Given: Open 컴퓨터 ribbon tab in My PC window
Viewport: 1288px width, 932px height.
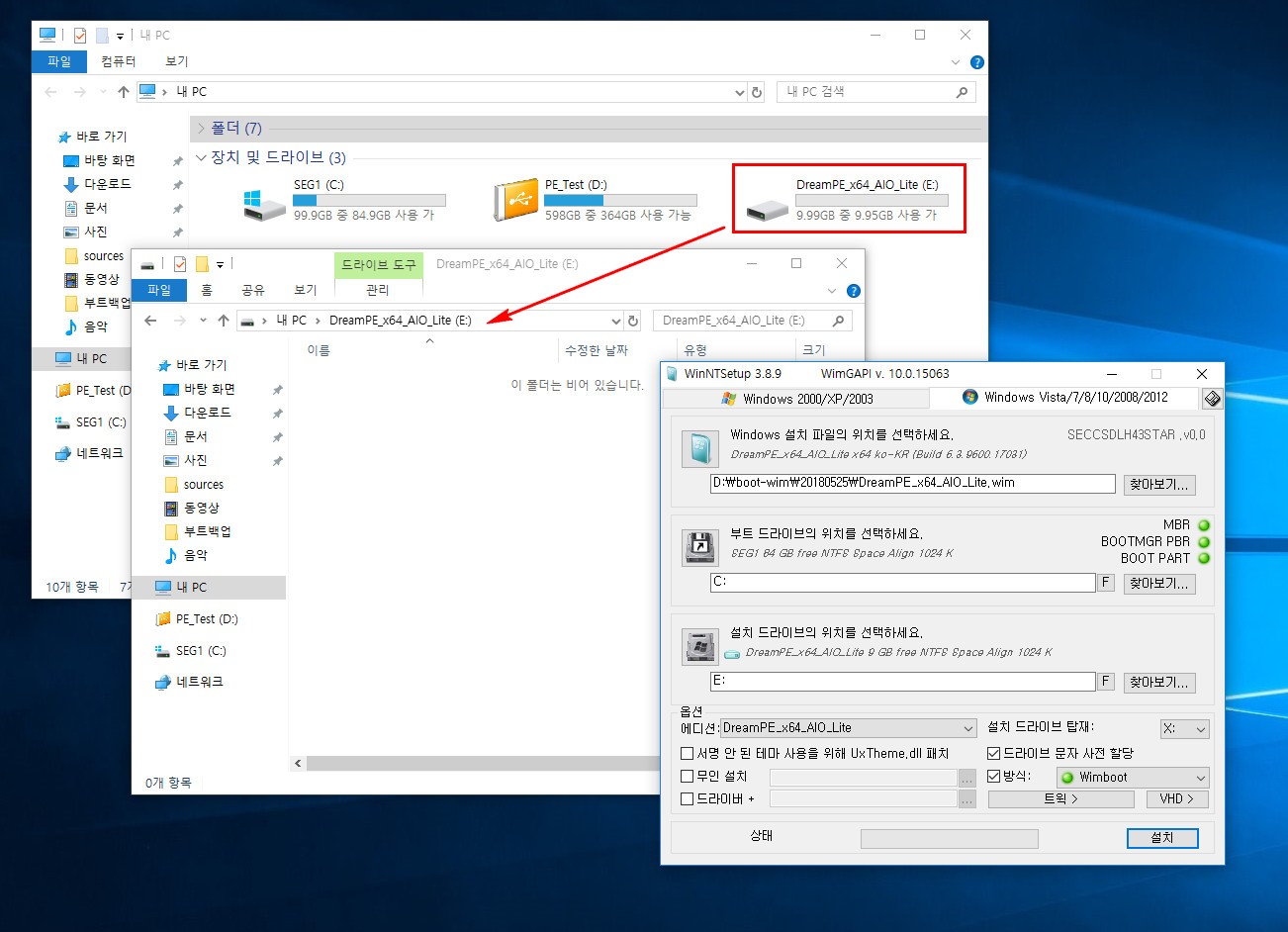Looking at the screenshot, I should click(118, 61).
